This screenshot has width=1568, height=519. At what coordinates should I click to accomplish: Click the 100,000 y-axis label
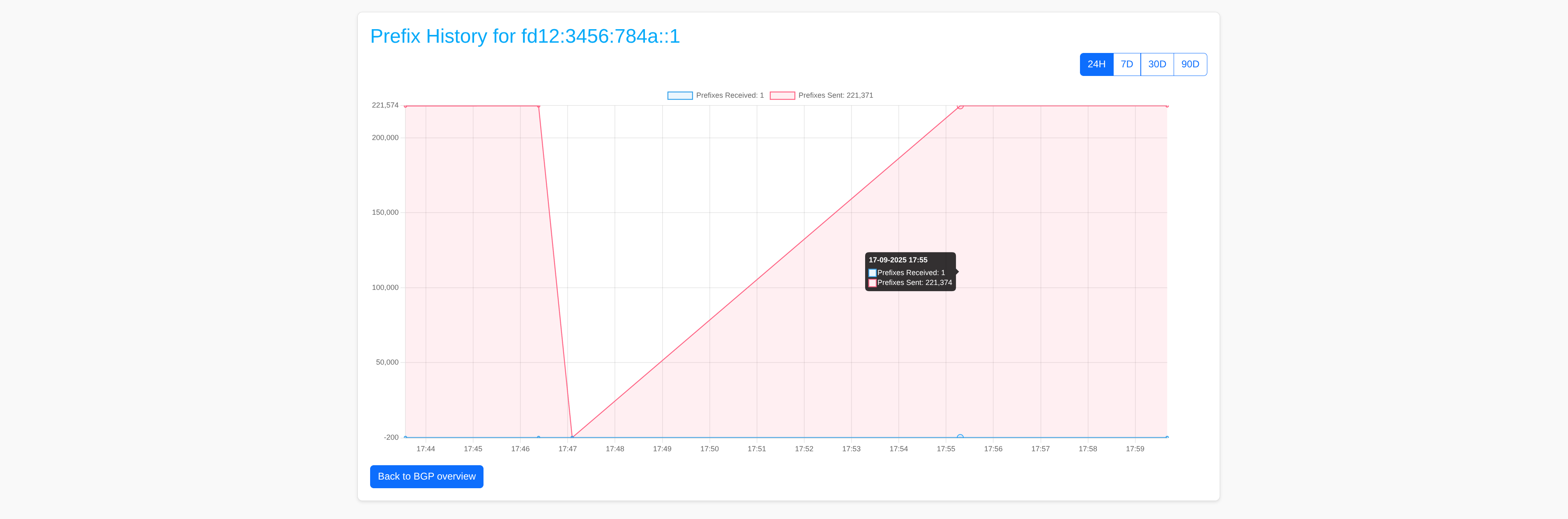(x=385, y=288)
